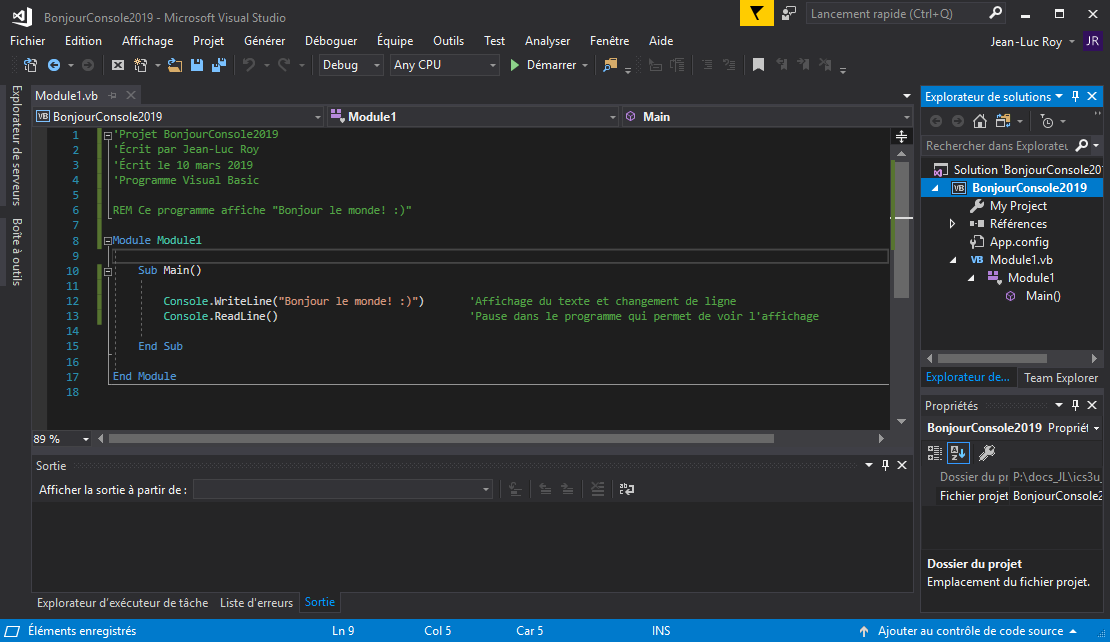Open the Any CPU platform dropdown
This screenshot has height=642, width=1110.
point(445,65)
